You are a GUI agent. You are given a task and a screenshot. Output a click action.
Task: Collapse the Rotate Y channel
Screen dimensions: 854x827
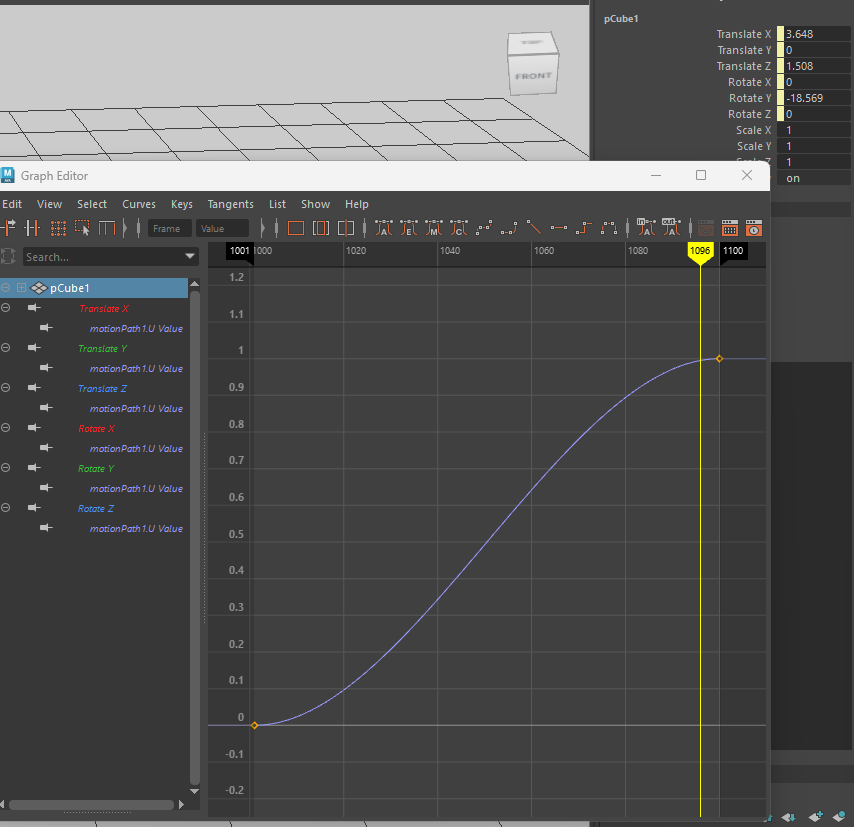6,468
